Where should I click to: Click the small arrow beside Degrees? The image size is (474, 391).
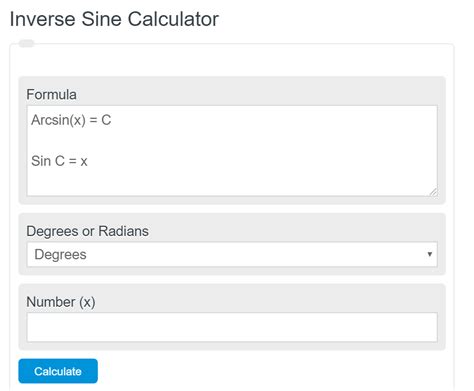coord(430,254)
